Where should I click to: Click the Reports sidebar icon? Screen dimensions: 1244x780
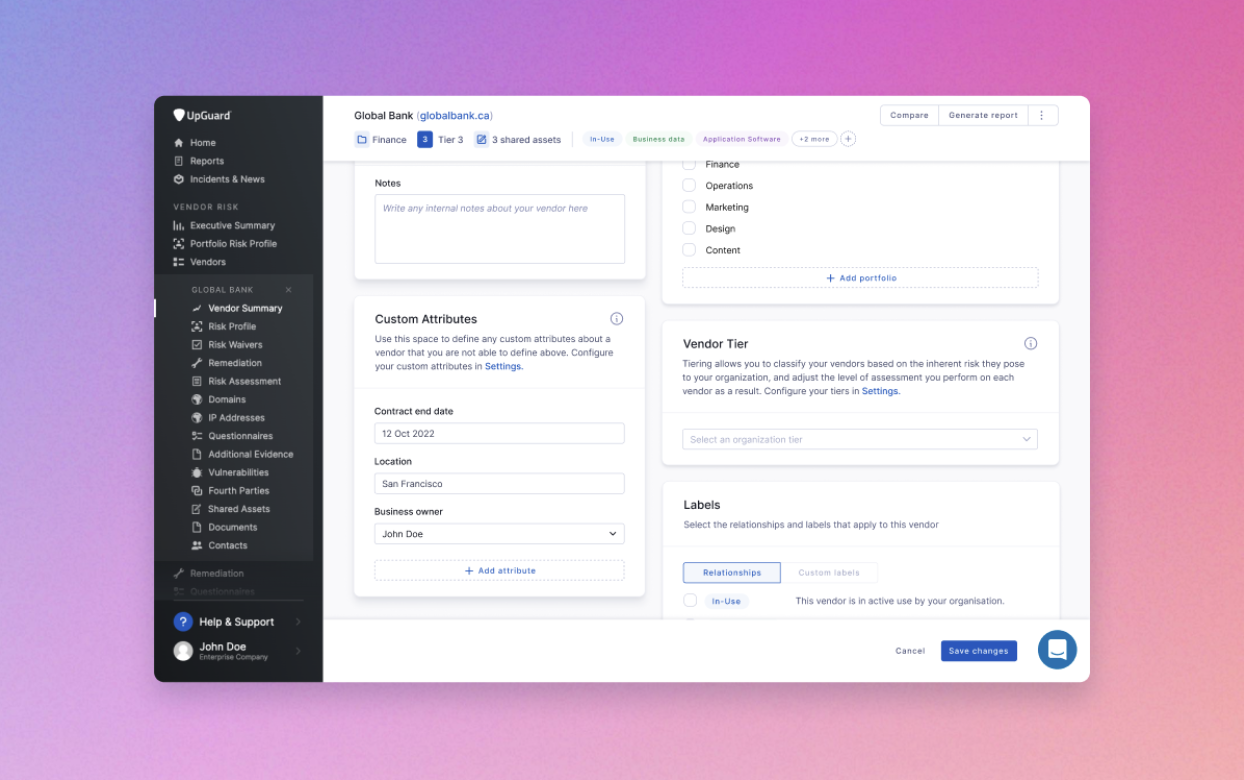click(179, 161)
